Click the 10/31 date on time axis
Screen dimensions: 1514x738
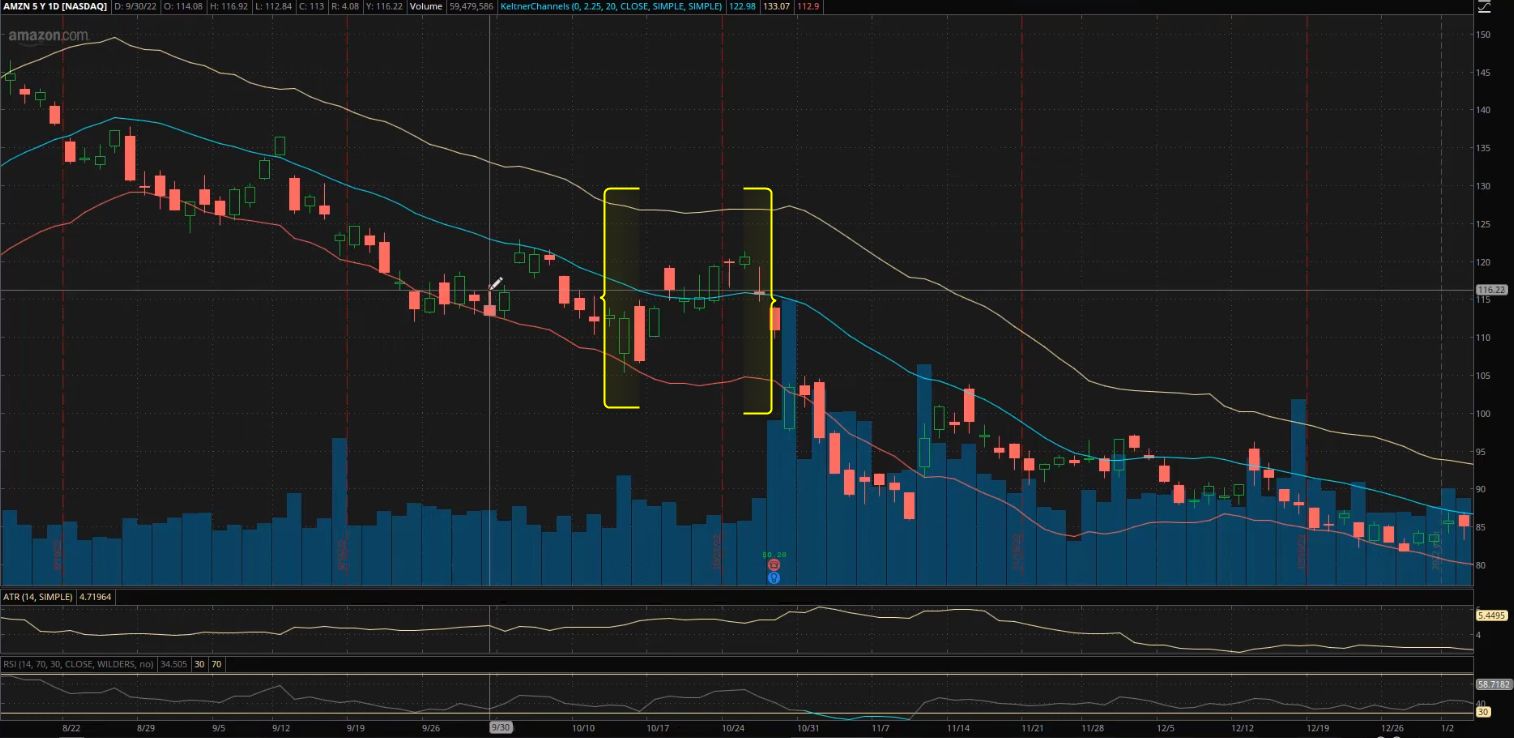pos(807,728)
